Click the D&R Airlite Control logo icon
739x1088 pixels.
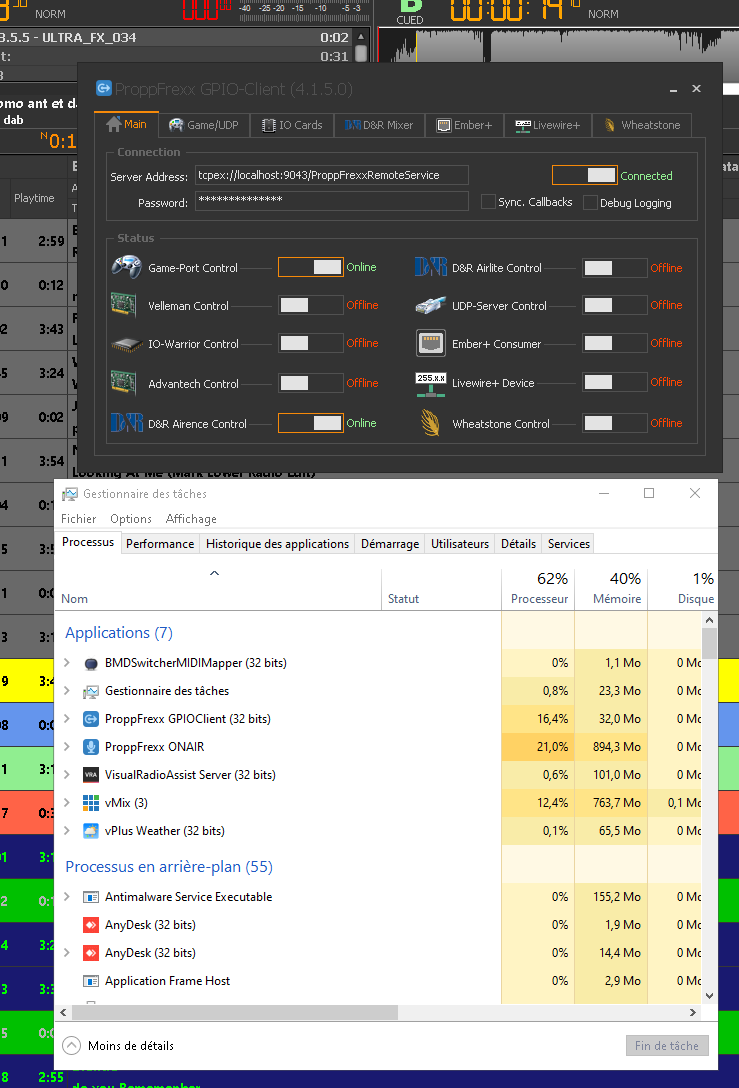pyautogui.click(x=431, y=267)
